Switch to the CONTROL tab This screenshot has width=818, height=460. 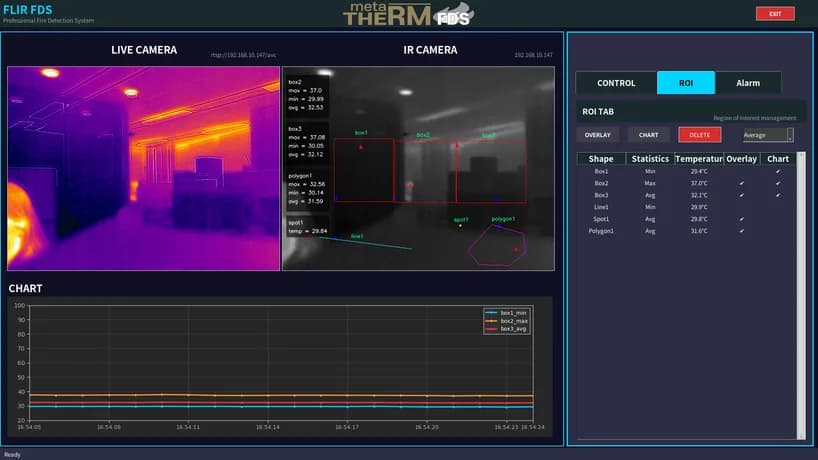pyautogui.click(x=616, y=83)
